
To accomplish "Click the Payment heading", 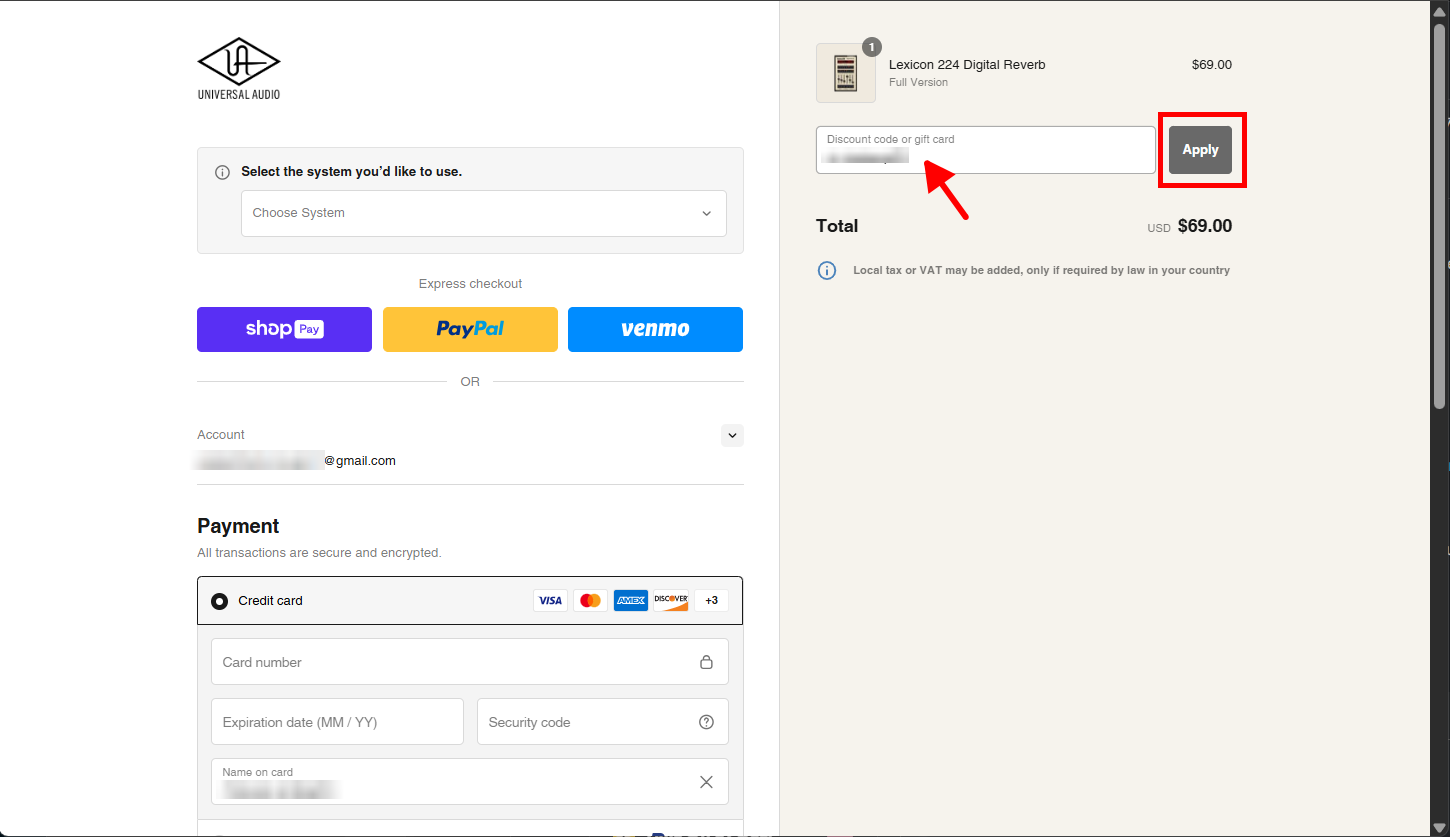I will pyautogui.click(x=238, y=526).
